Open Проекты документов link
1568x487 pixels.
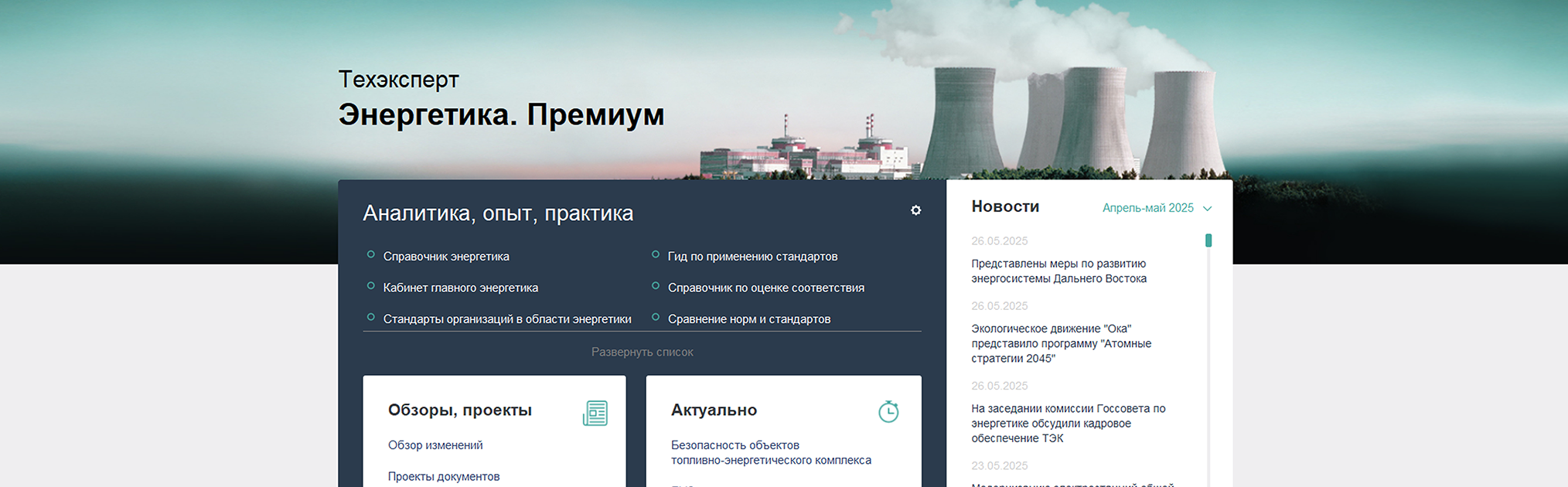tap(444, 476)
